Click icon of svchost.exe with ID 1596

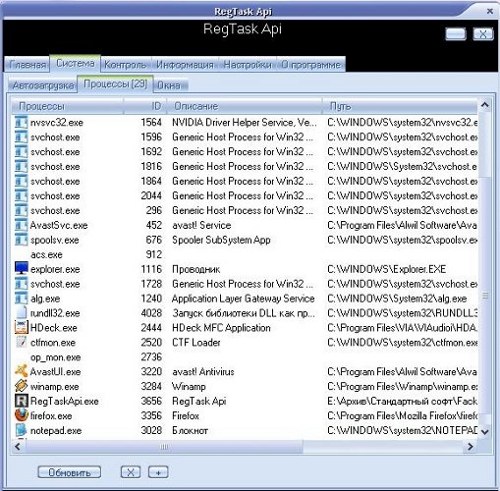[x=21, y=137]
